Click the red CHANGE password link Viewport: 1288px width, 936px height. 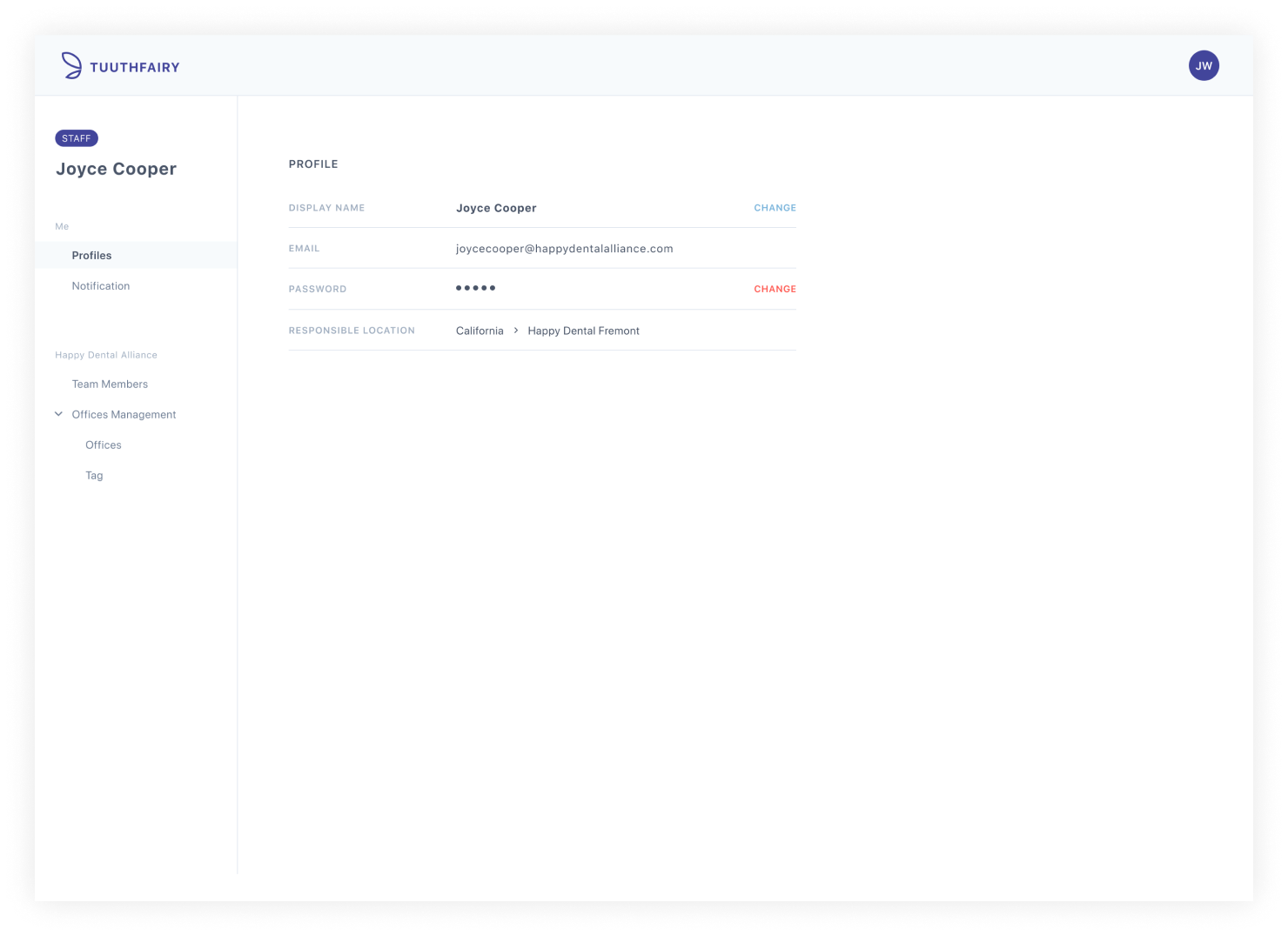click(x=775, y=289)
